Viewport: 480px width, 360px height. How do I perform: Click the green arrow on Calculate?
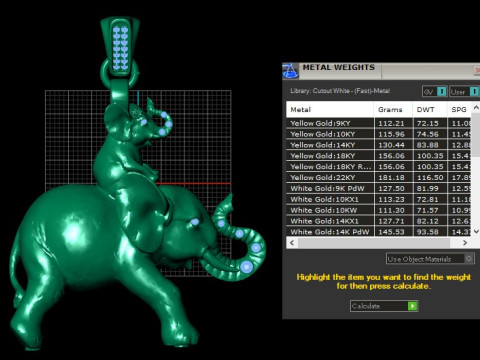click(412, 306)
